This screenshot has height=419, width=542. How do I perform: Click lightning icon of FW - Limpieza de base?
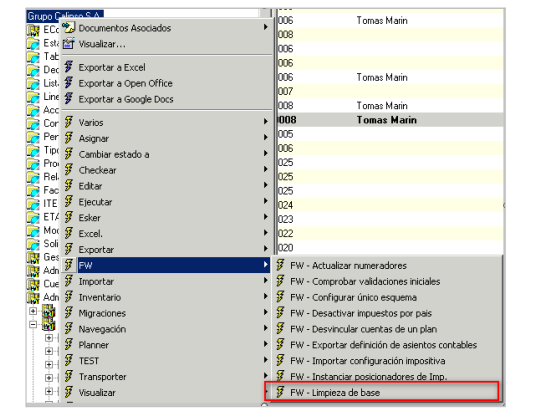coord(280,392)
